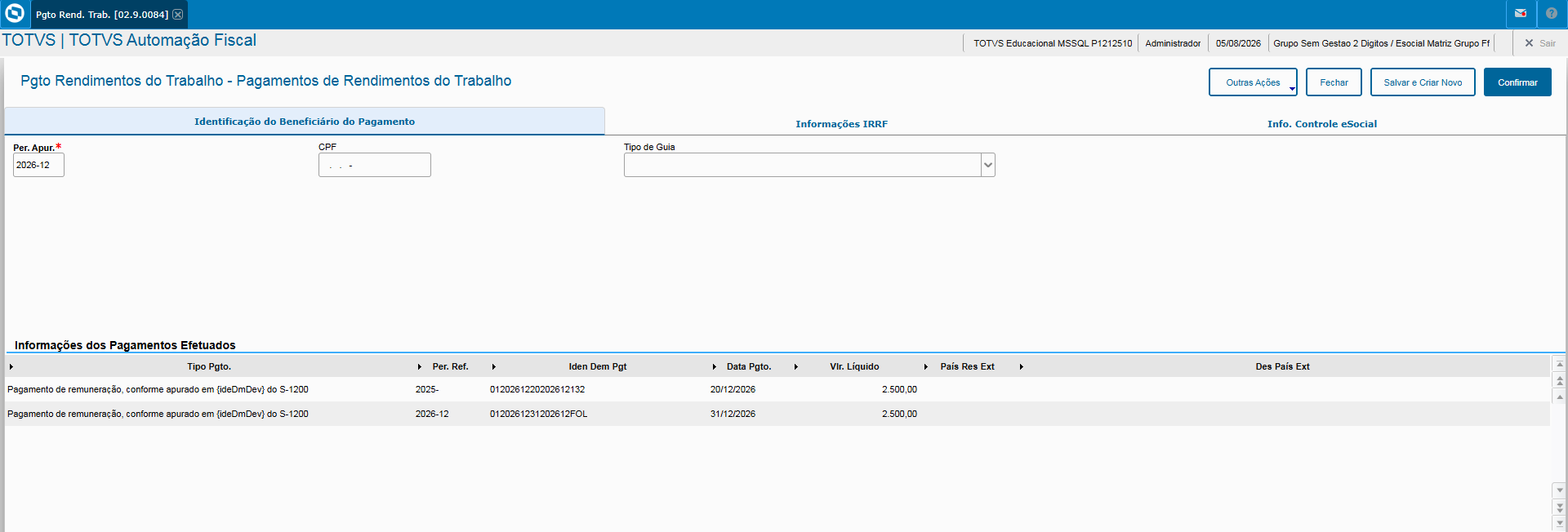Move up one row in grid scrollbar
Viewport: 1568px width, 532px height.
pos(1560,397)
